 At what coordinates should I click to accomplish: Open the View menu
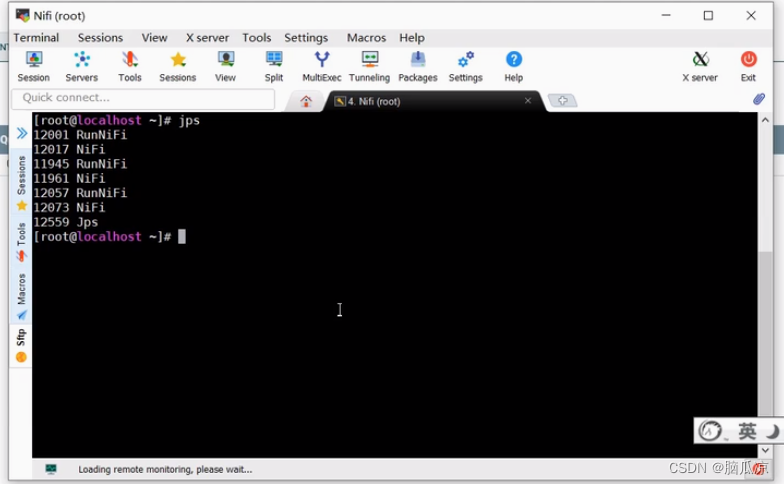pos(154,38)
